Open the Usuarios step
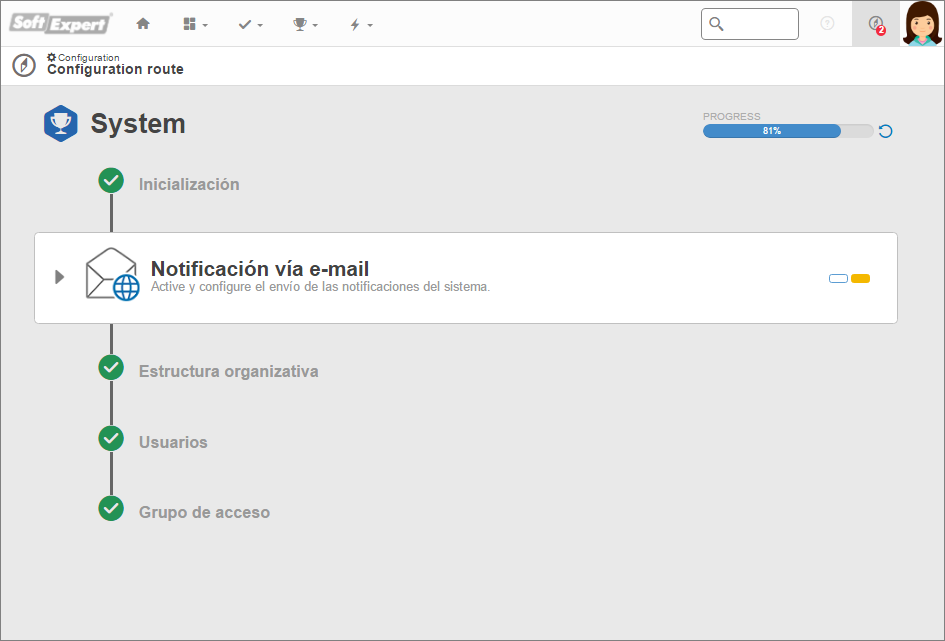 pyautogui.click(x=173, y=442)
